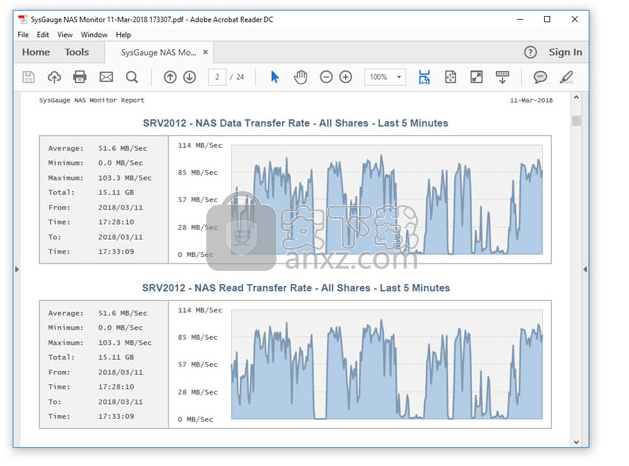629x466 pixels.
Task: Switch to the Home tab
Action: point(36,52)
